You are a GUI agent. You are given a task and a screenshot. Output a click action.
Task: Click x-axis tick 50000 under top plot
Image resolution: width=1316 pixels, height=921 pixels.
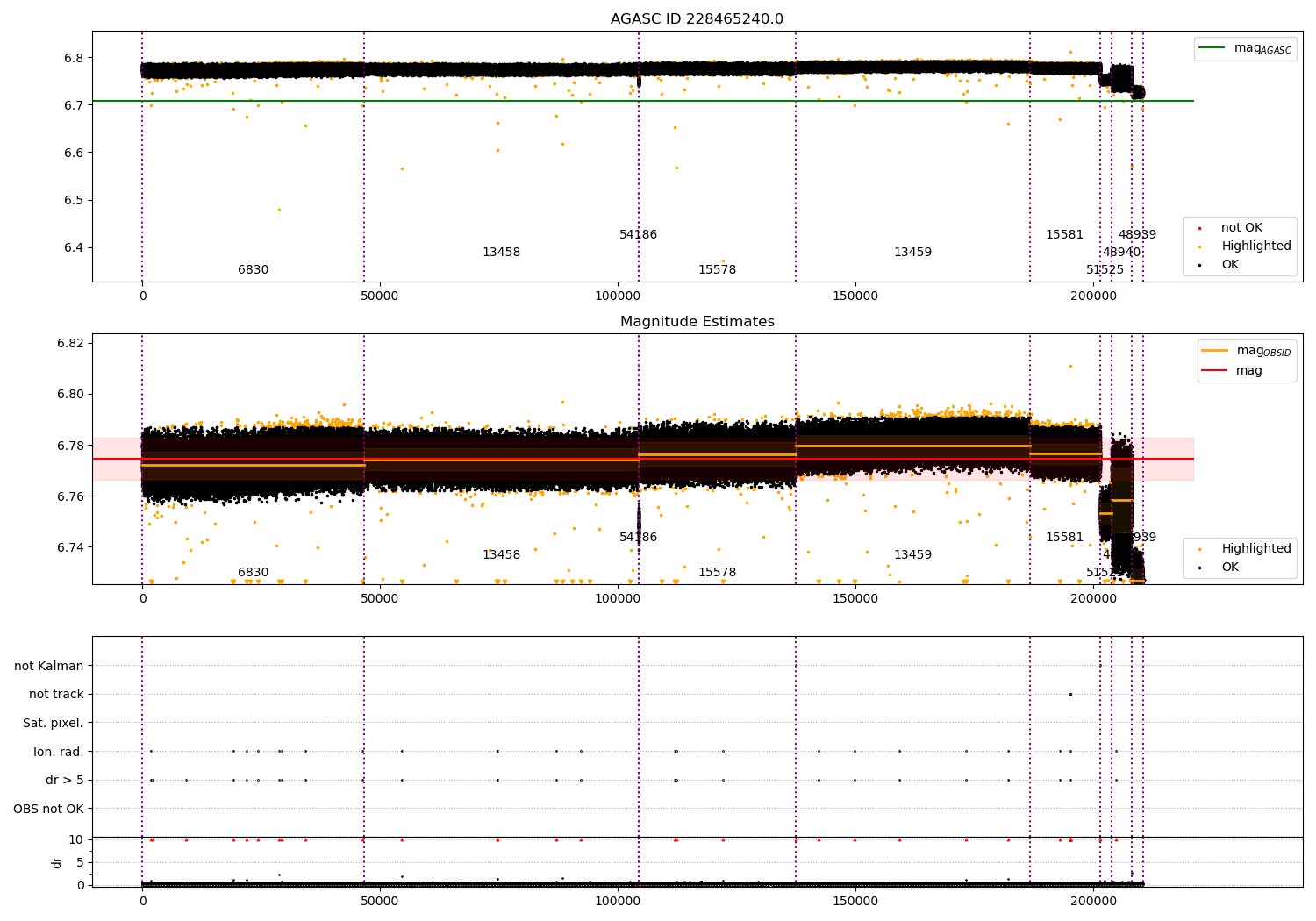coord(380,296)
